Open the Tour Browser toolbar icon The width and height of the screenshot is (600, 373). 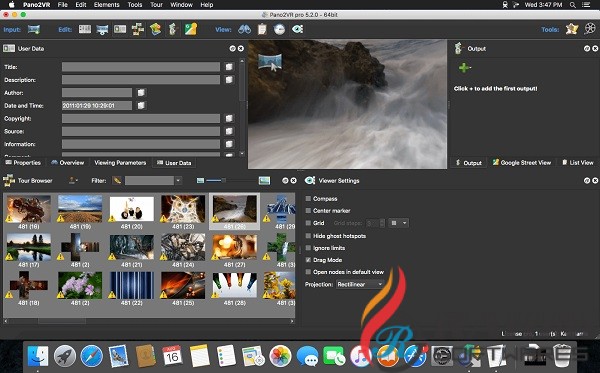[x=138, y=29]
